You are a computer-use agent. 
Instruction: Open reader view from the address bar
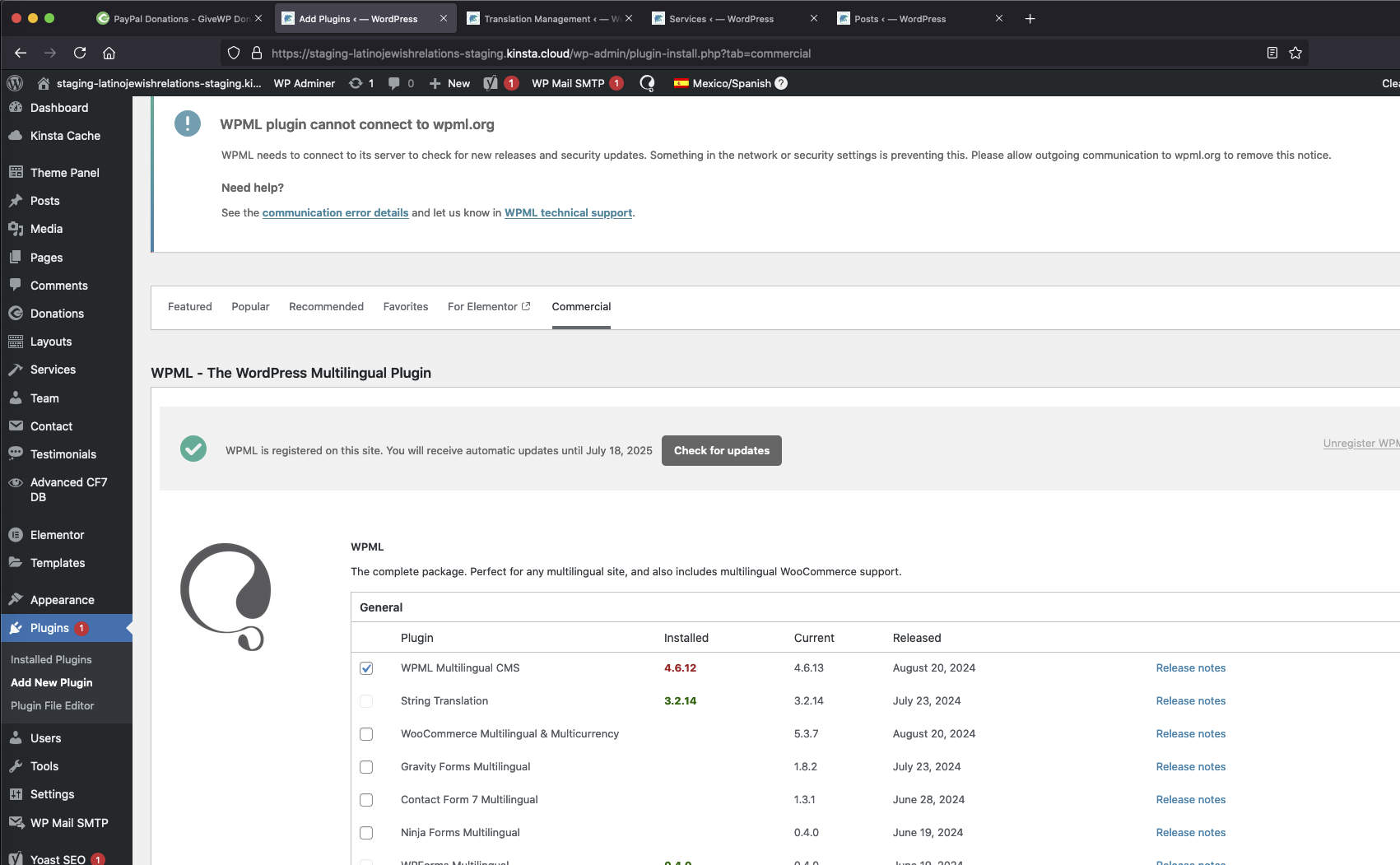tap(1272, 53)
